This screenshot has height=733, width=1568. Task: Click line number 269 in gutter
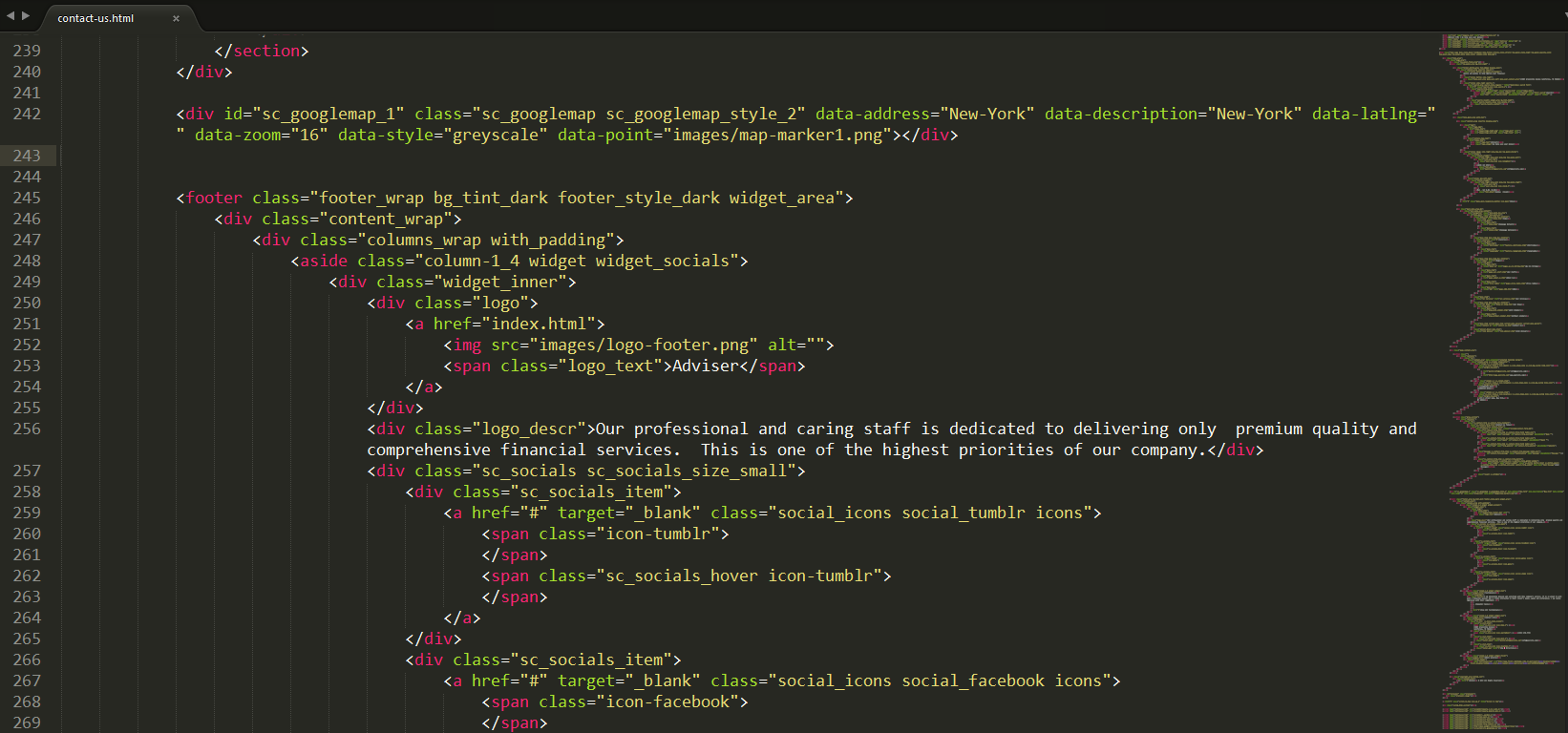27,723
